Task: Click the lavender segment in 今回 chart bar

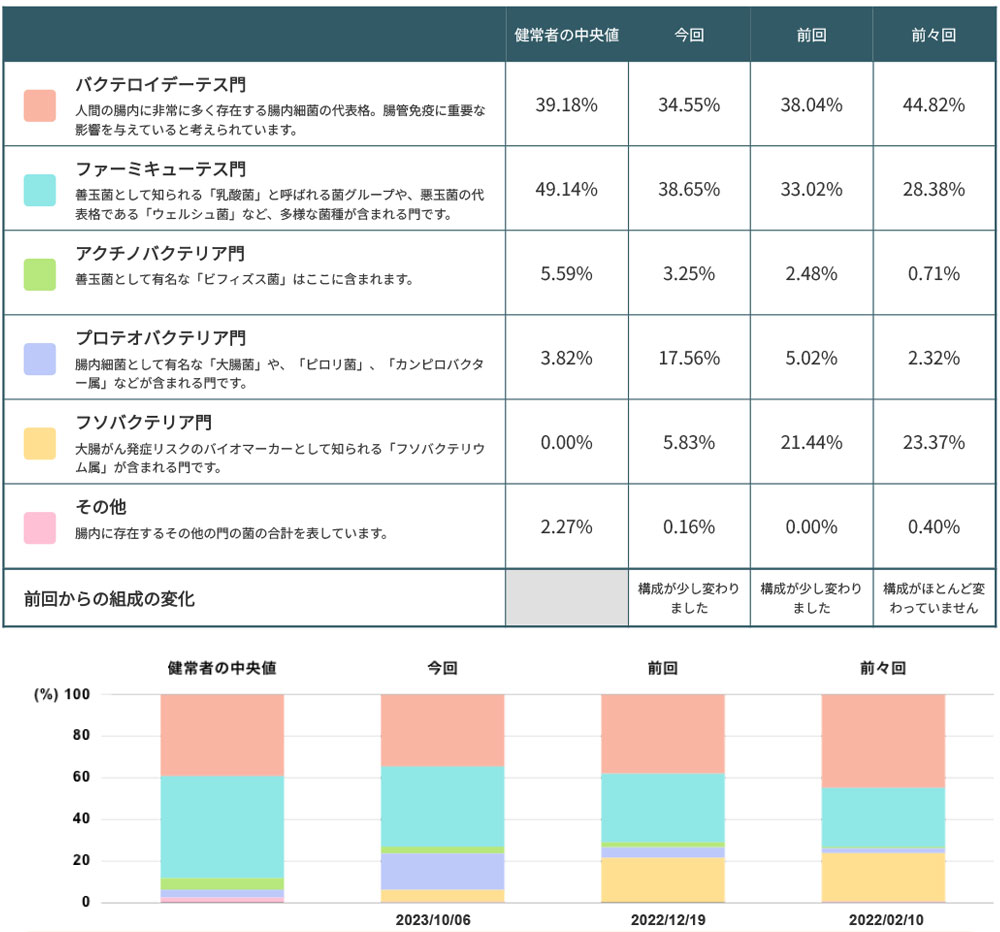Action: pyautogui.click(x=442, y=871)
